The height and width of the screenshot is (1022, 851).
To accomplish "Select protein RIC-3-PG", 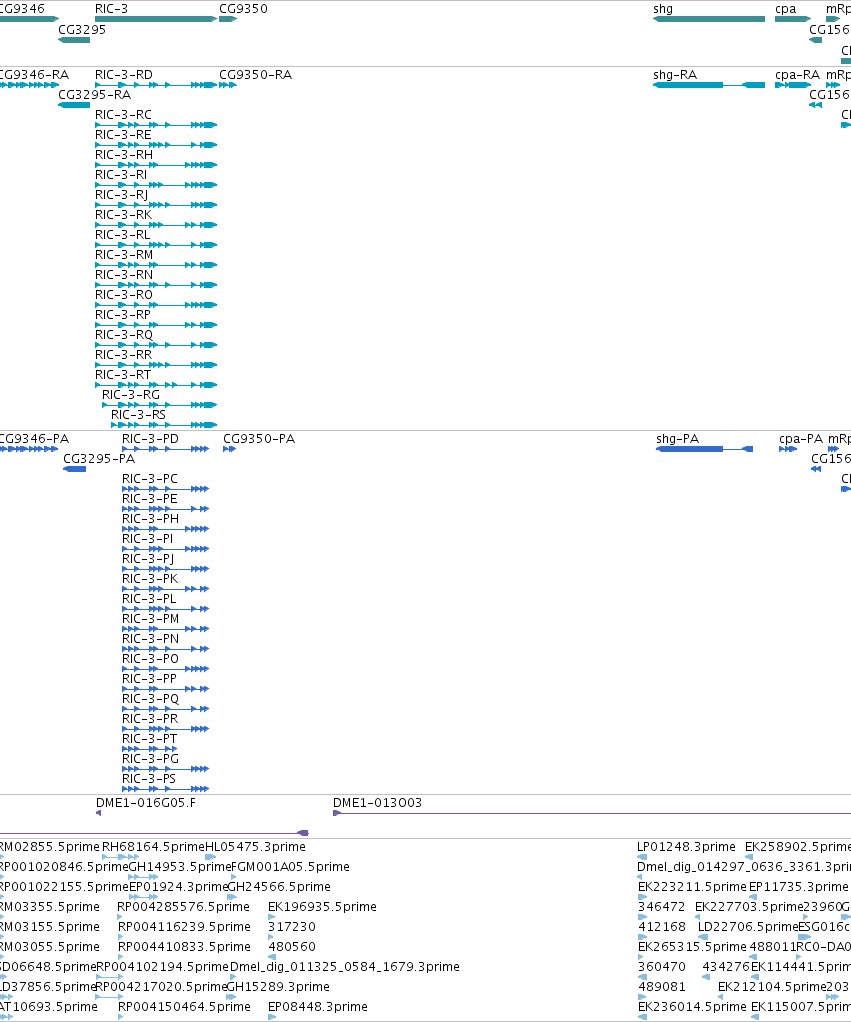I will 166,768.
